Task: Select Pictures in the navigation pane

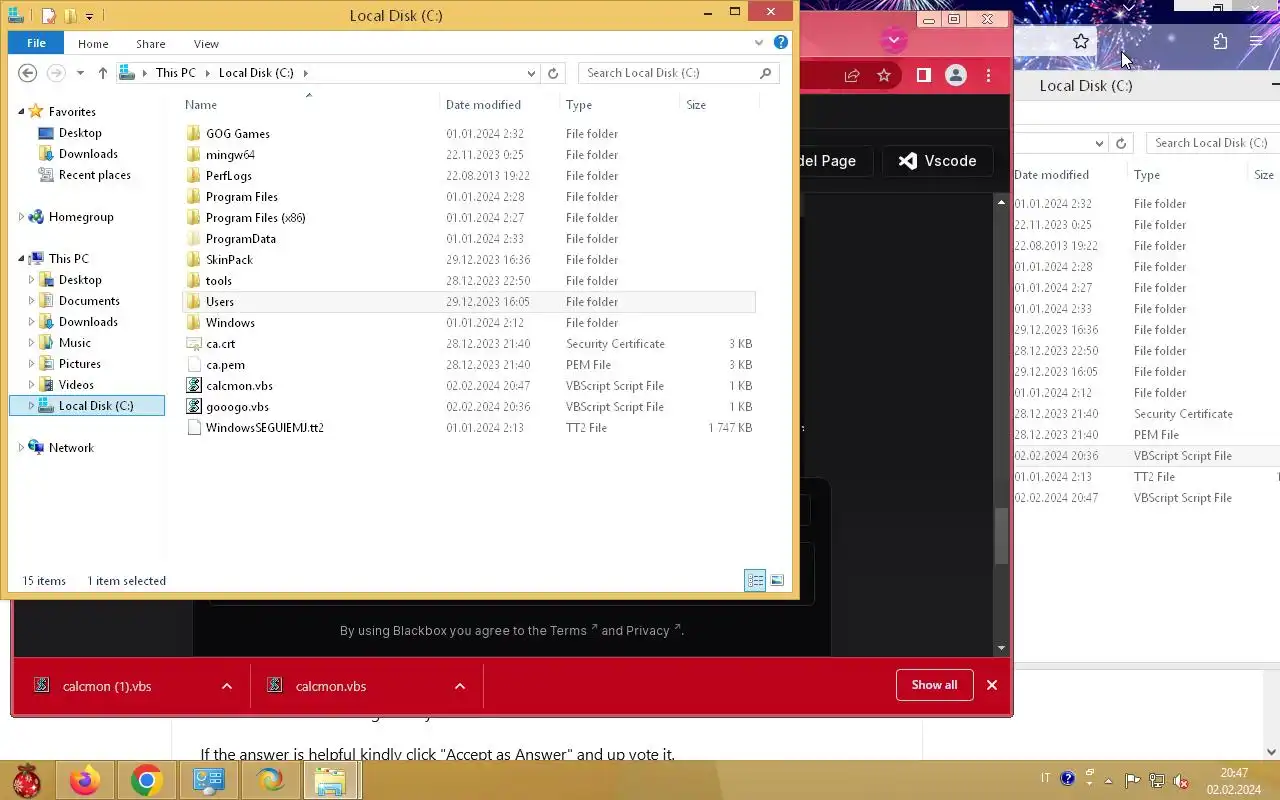Action: point(79,364)
